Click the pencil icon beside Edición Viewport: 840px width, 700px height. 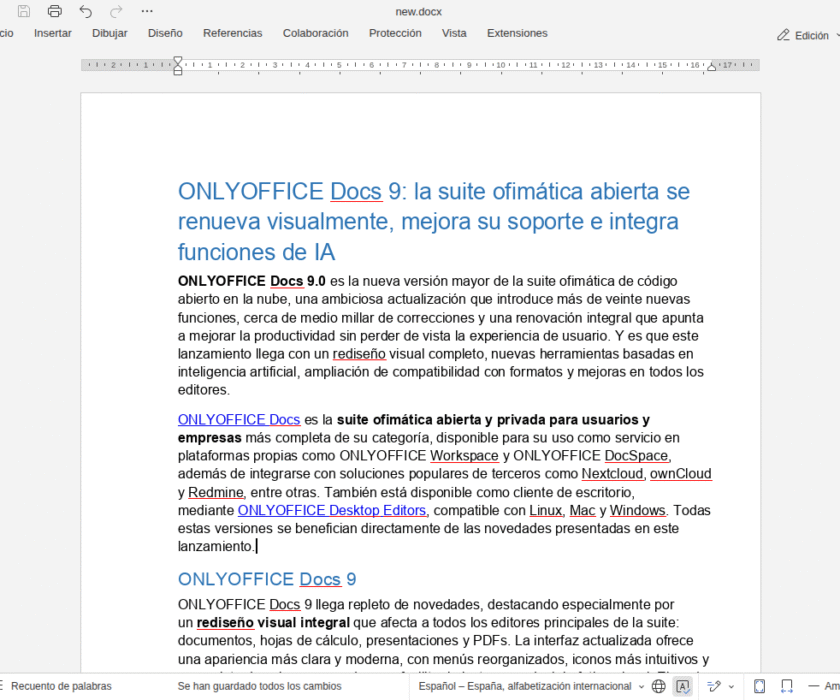783,35
